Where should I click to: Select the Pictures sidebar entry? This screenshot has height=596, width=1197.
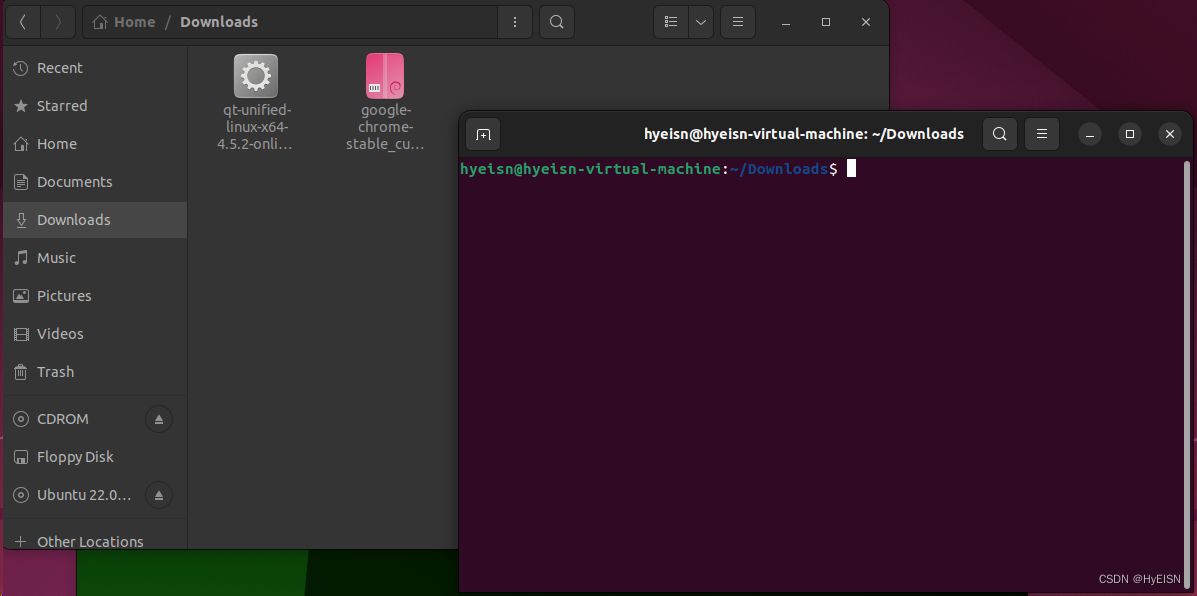[65, 295]
